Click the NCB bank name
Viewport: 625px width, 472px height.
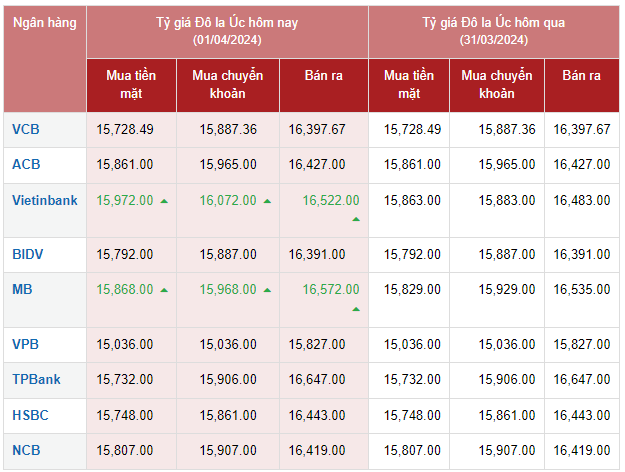tap(27, 449)
